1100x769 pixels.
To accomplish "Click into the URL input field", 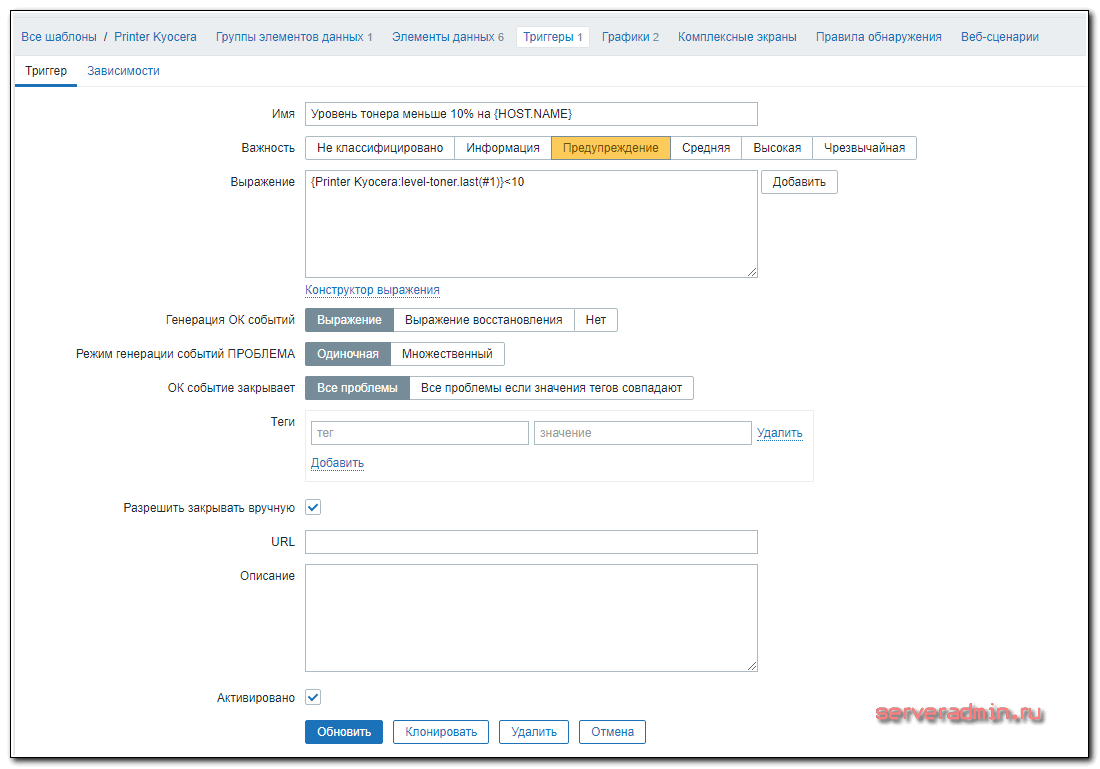I will pyautogui.click(x=531, y=542).
